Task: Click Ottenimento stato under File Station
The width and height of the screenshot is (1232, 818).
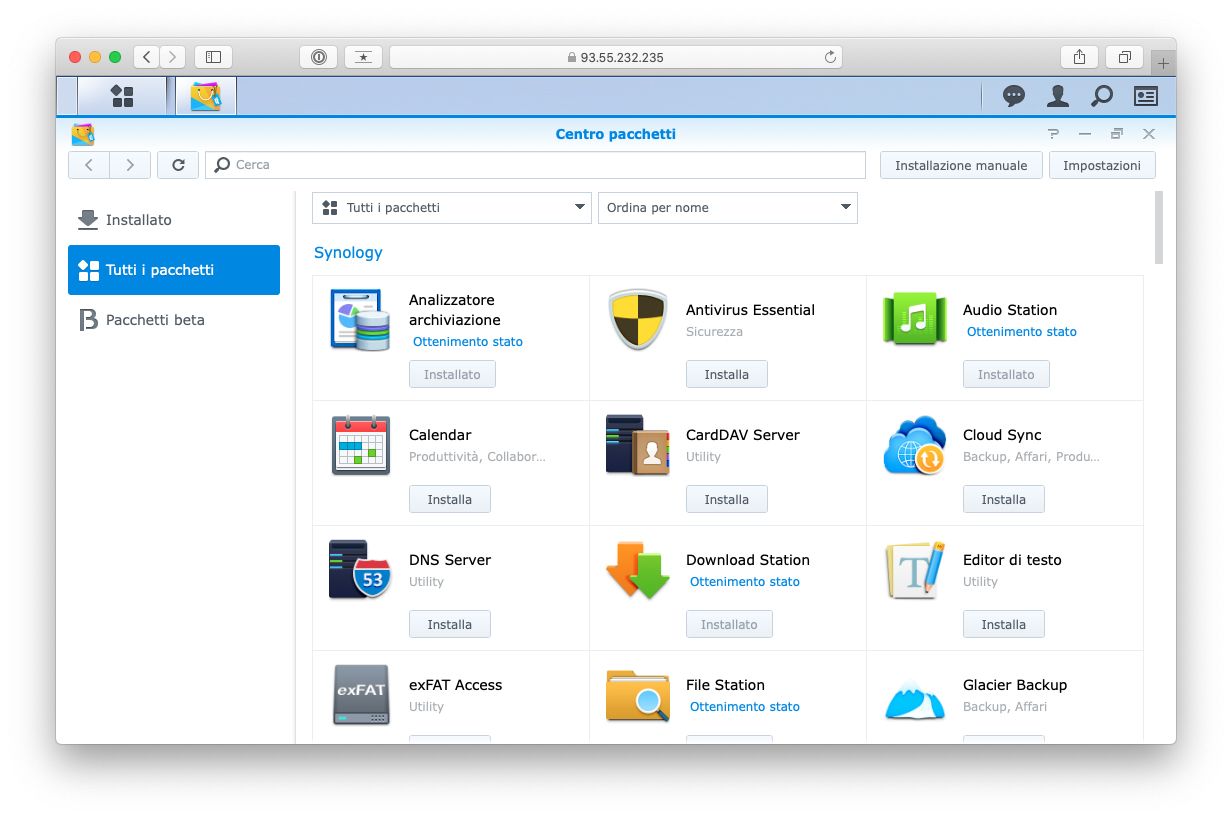Action: [x=745, y=707]
